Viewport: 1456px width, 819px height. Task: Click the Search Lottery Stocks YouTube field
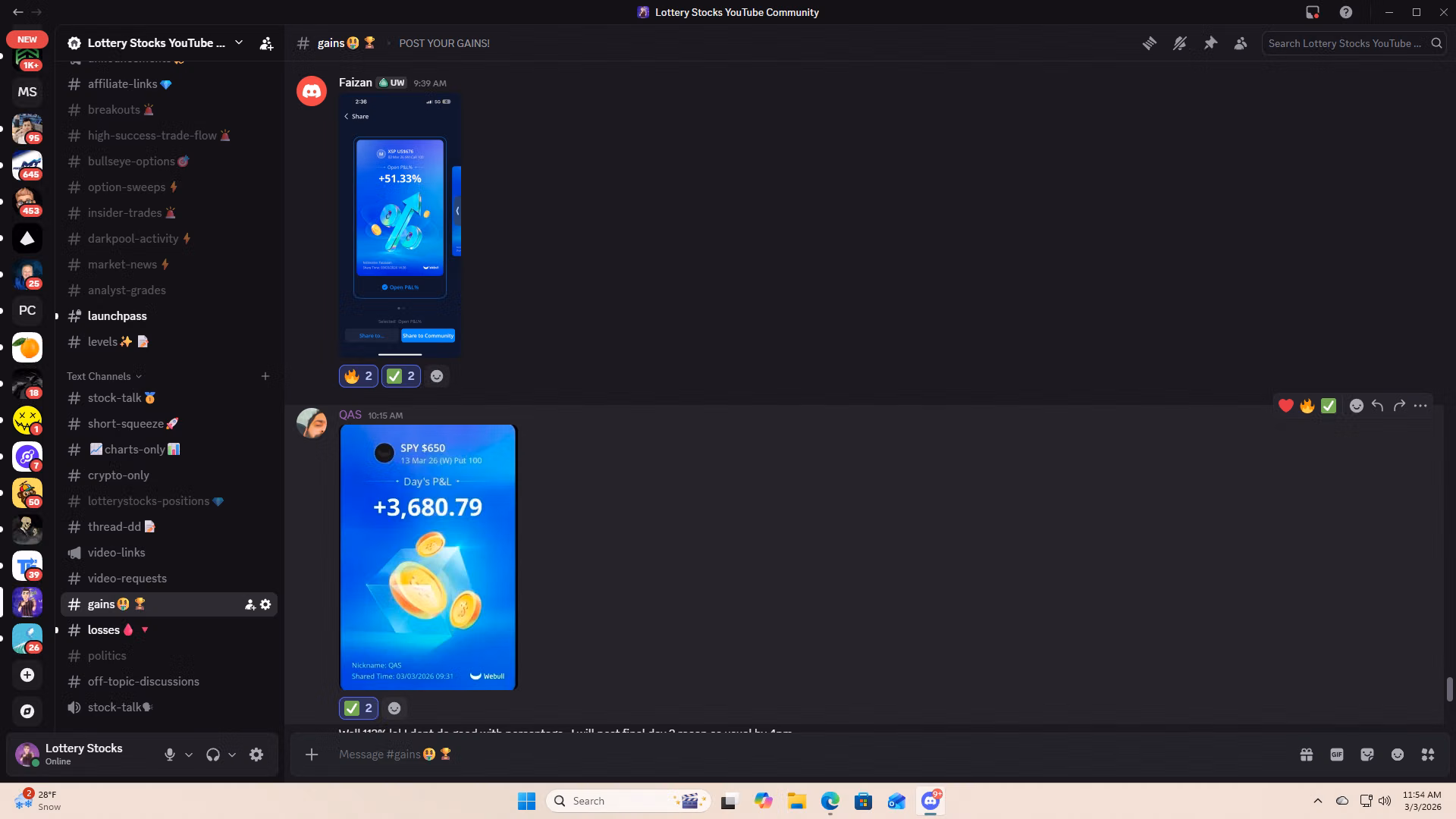coord(1353,43)
